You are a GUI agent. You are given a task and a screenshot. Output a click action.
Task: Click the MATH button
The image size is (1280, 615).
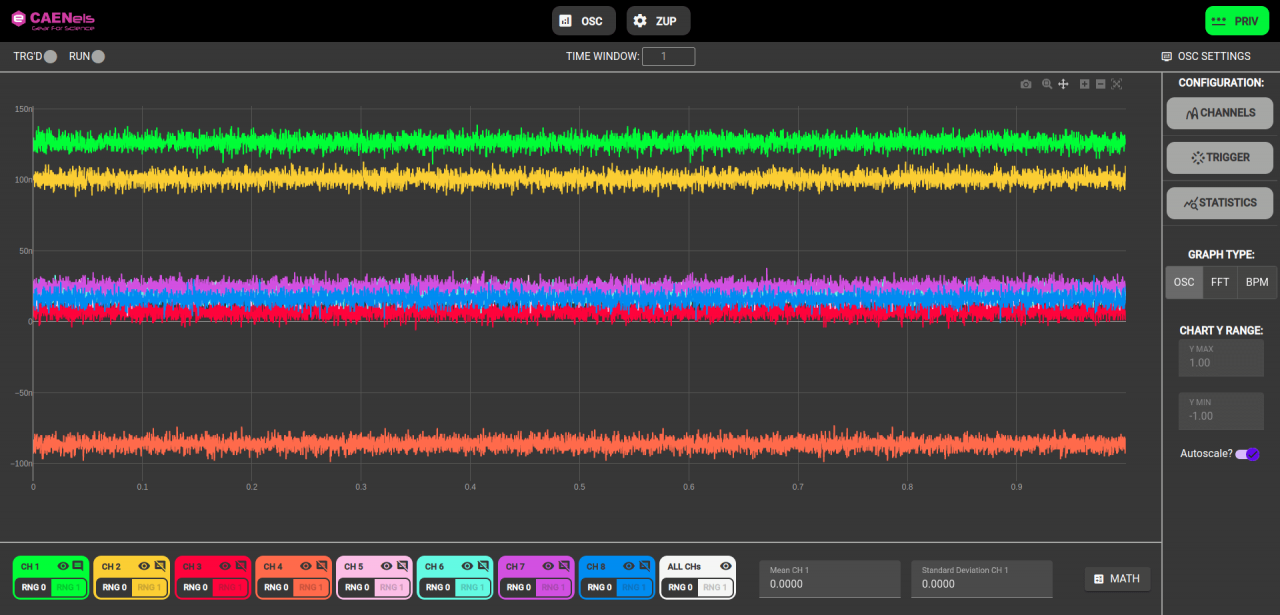pos(1117,579)
